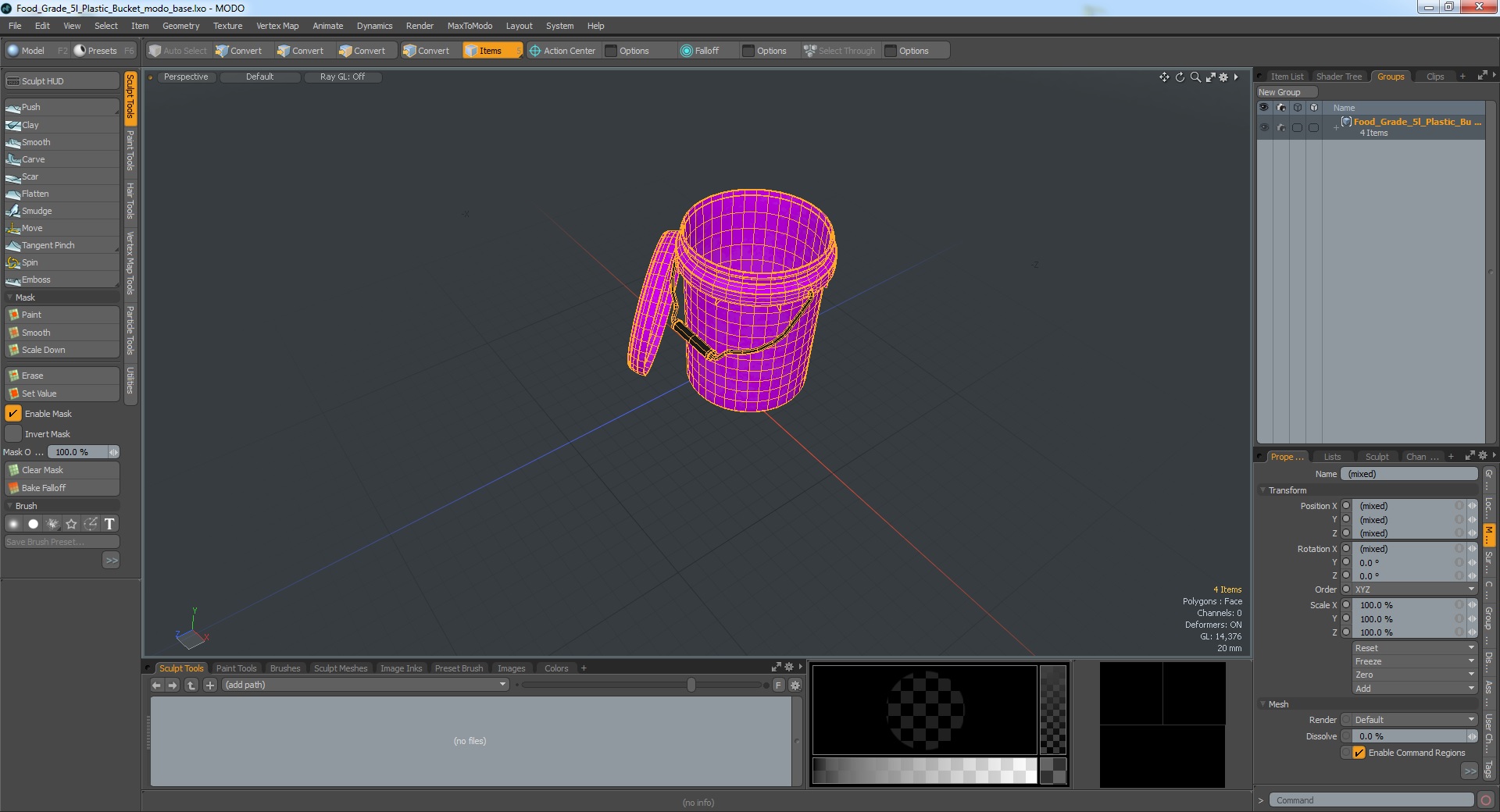Screen dimensions: 1500x812
Task: Click the Set Value button
Action: pos(62,394)
